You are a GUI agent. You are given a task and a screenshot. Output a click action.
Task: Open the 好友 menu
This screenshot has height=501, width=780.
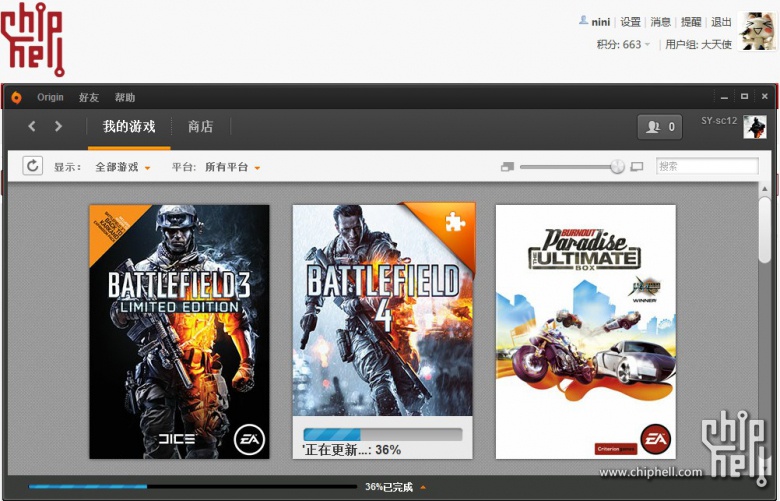89,98
